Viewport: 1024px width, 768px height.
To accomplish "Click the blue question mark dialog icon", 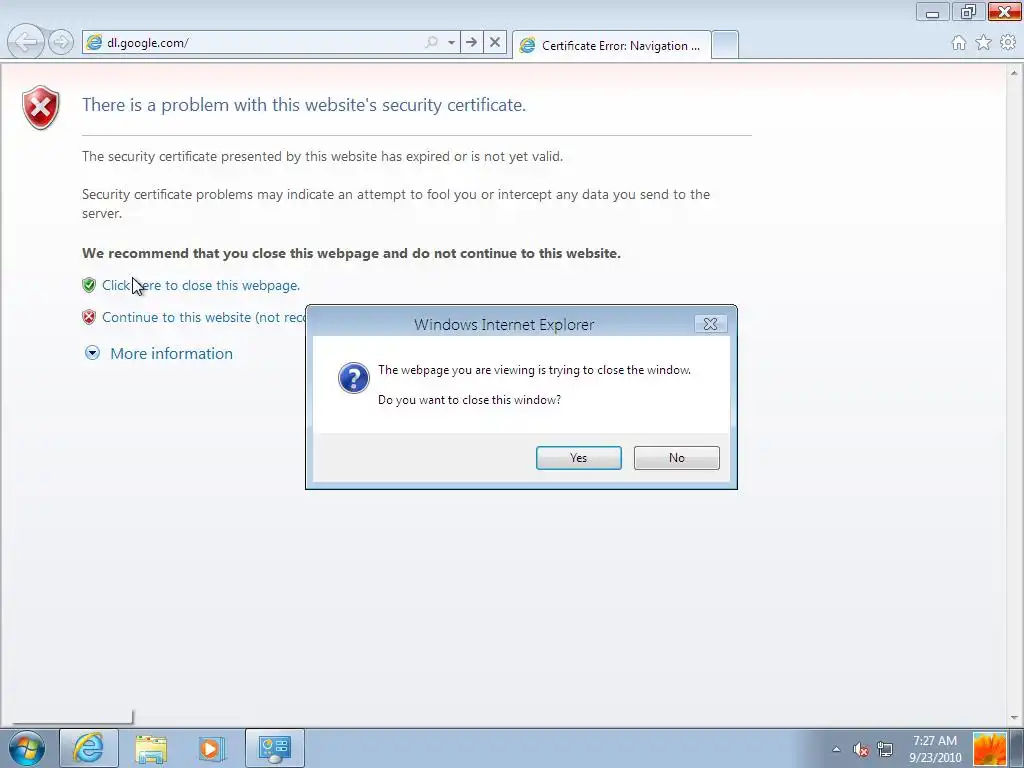I will pyautogui.click(x=353, y=378).
